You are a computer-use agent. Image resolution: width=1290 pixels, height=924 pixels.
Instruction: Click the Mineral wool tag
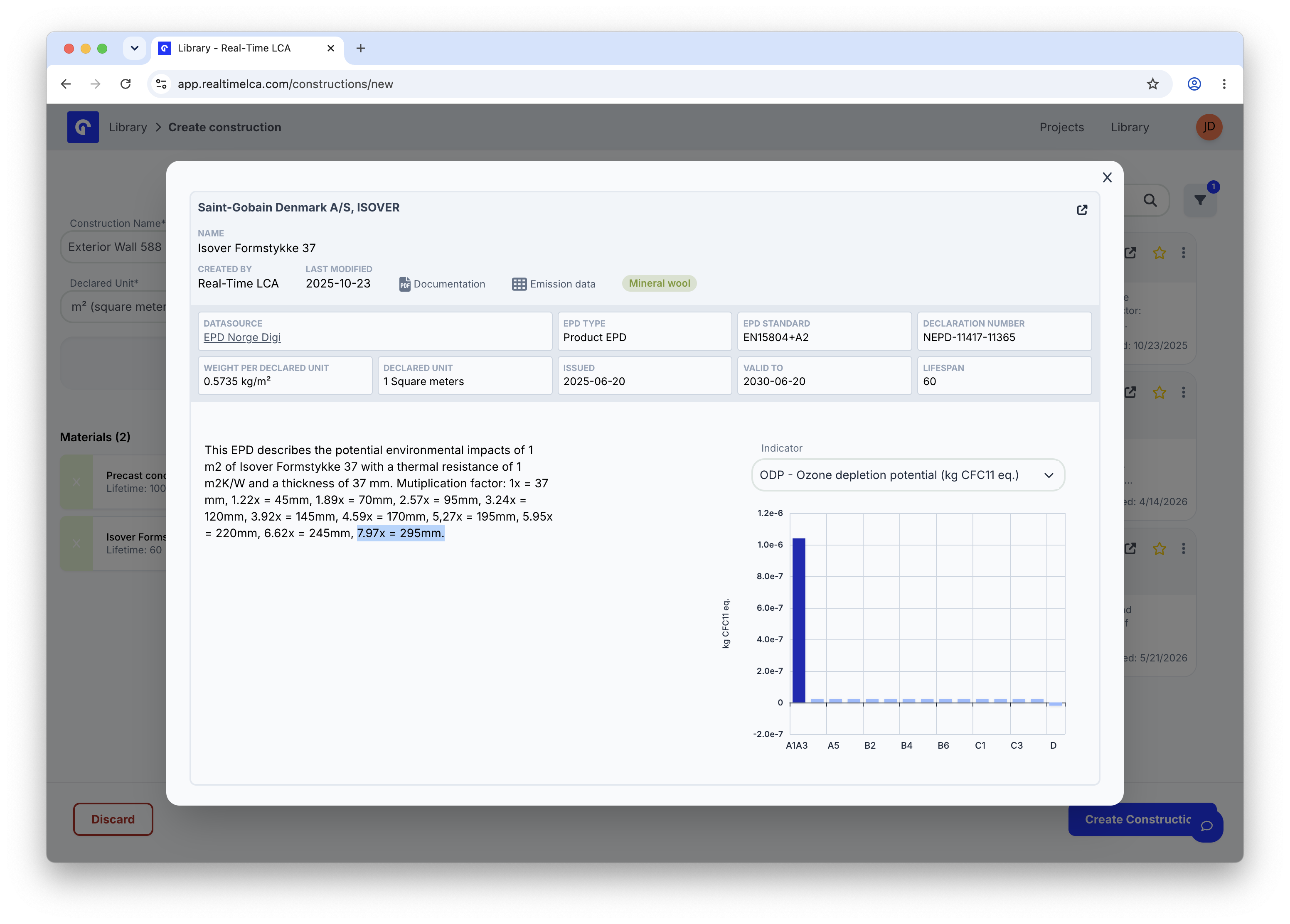pos(659,283)
